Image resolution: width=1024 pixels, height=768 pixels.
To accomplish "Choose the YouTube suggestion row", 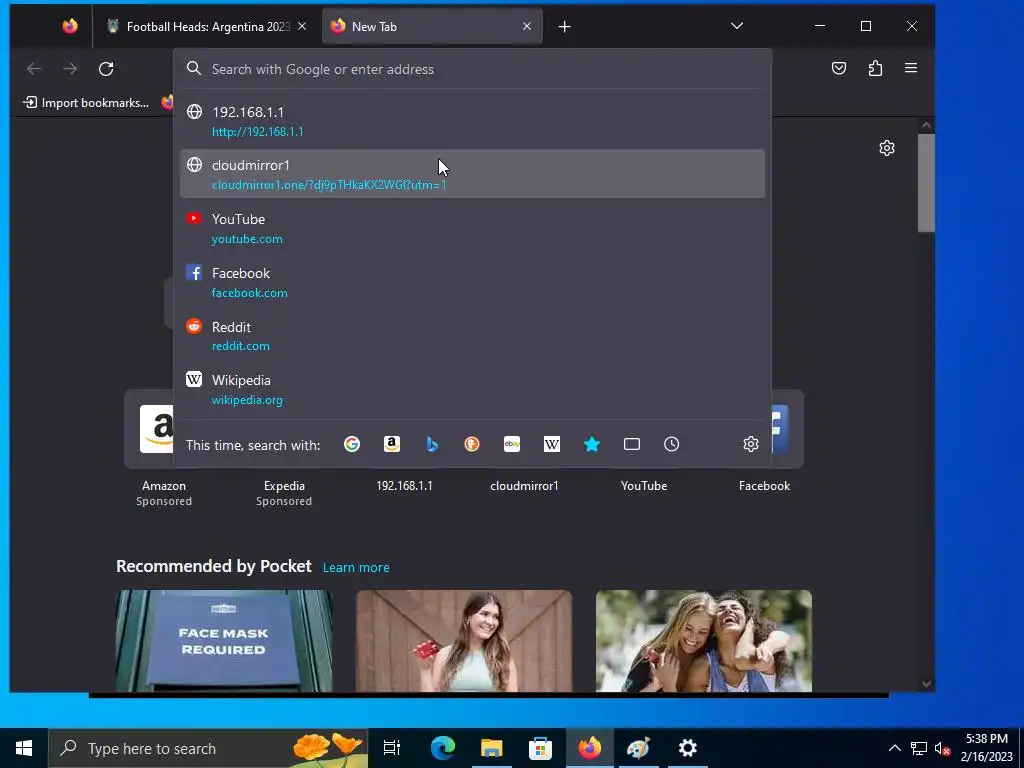I will 472,229.
